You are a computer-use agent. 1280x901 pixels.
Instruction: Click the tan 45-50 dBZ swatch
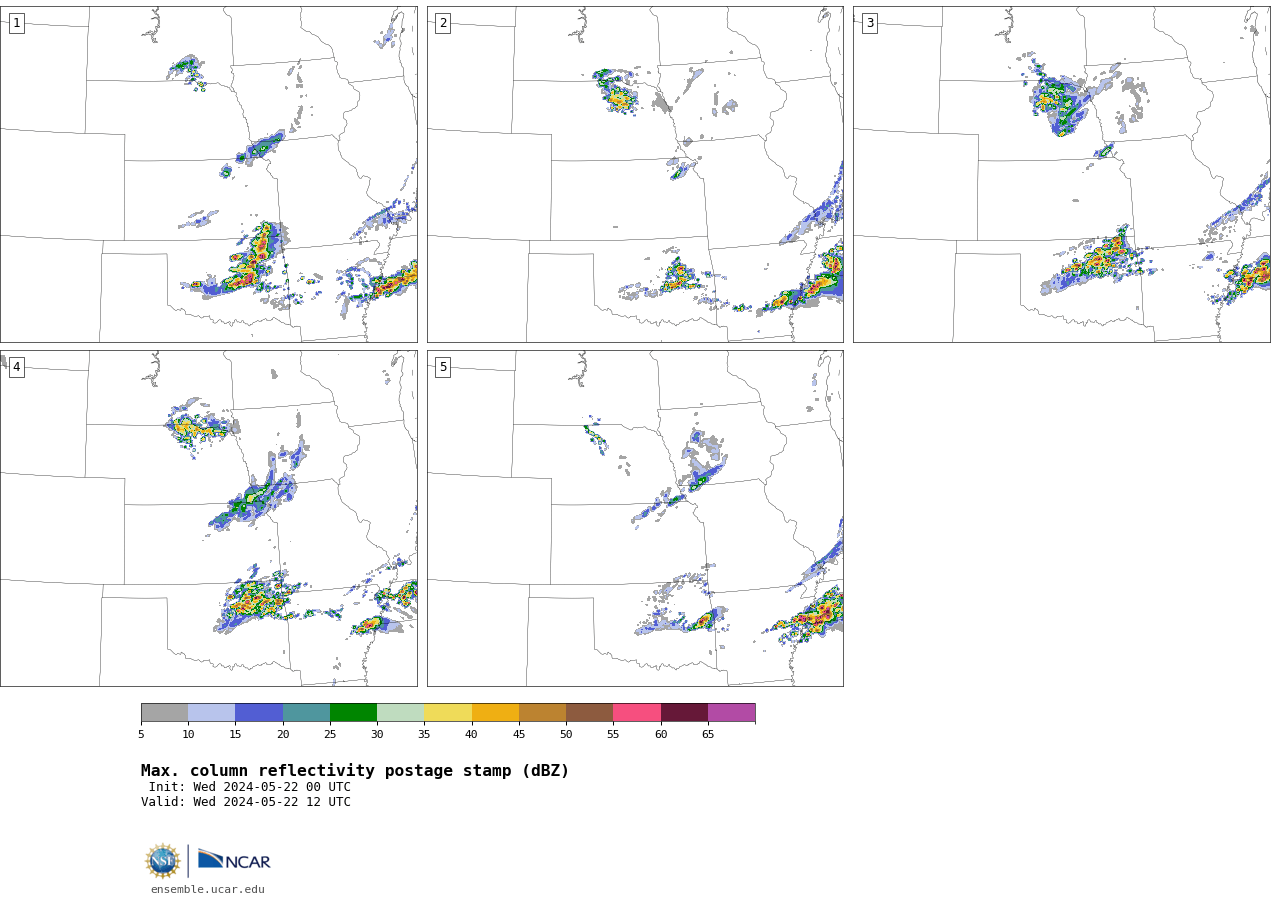542,712
